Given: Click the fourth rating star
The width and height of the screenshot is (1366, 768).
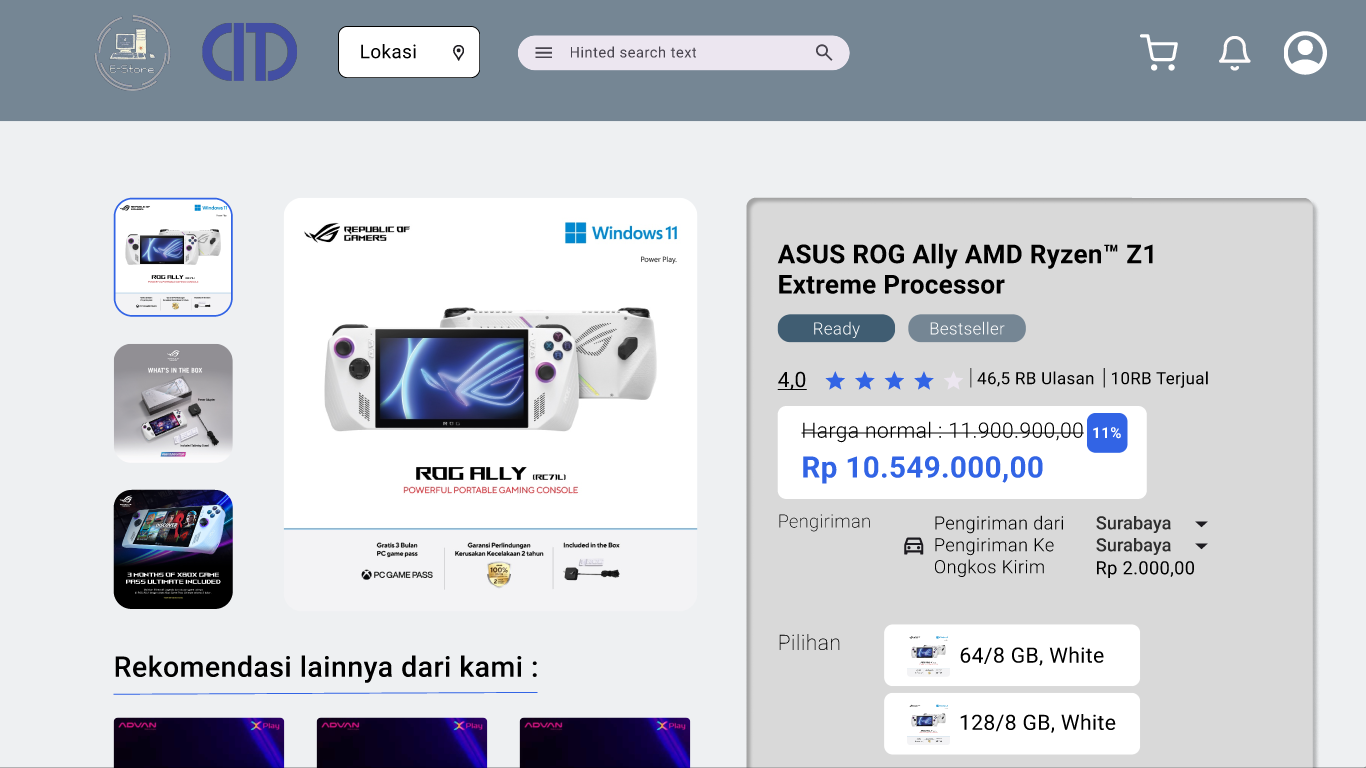Looking at the screenshot, I should [924, 380].
